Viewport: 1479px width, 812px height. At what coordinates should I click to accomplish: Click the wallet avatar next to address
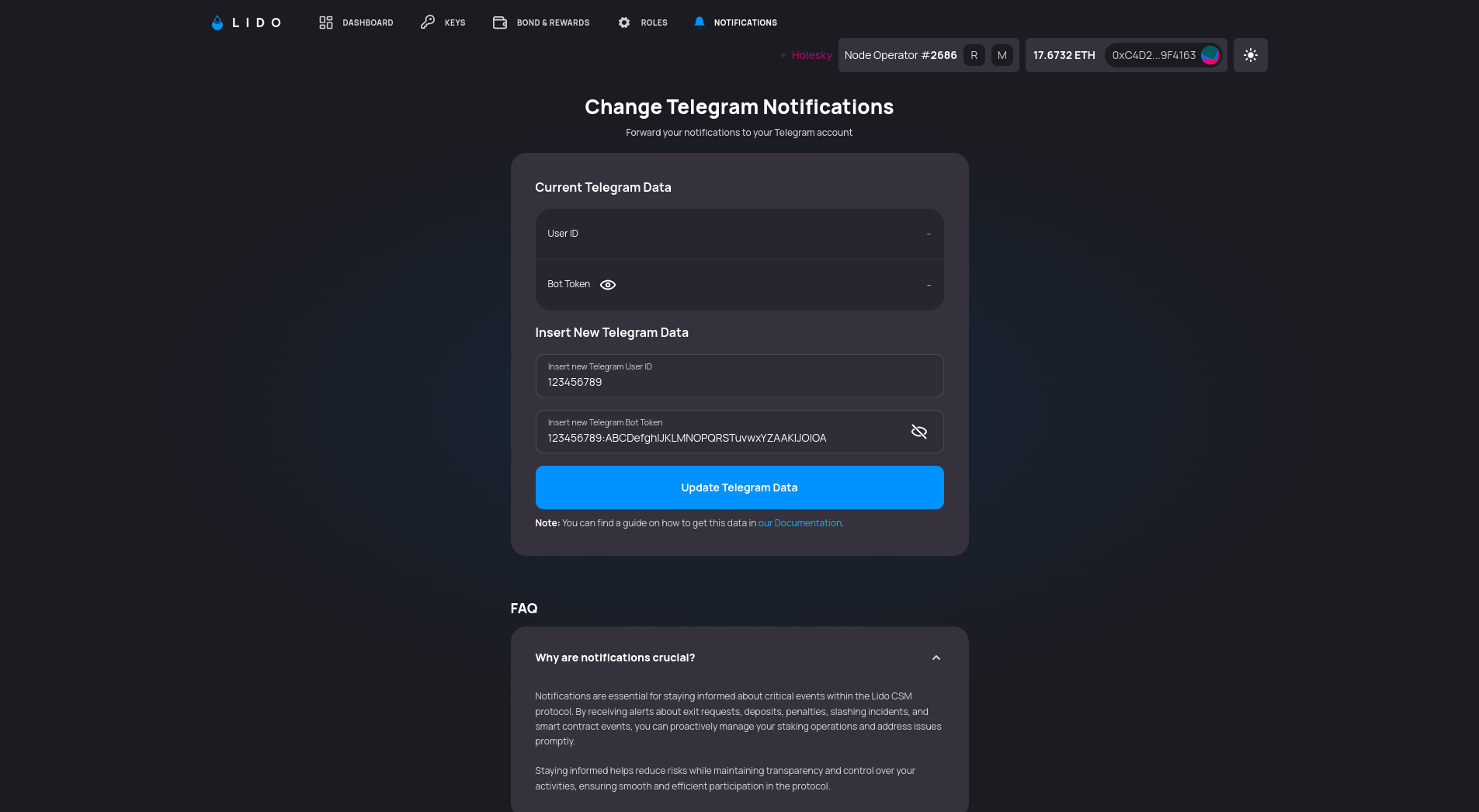[1209, 54]
